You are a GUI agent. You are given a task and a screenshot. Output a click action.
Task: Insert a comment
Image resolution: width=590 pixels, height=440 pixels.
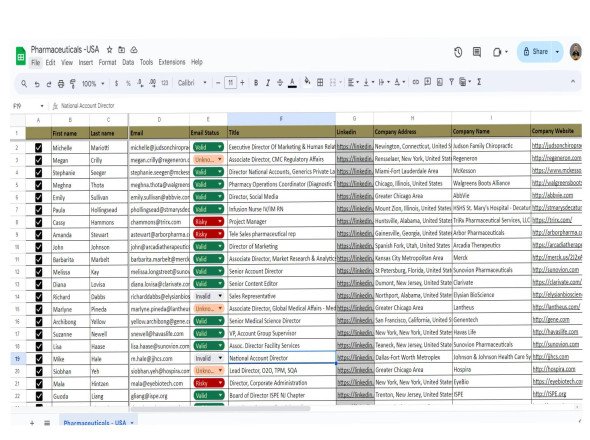point(427,82)
